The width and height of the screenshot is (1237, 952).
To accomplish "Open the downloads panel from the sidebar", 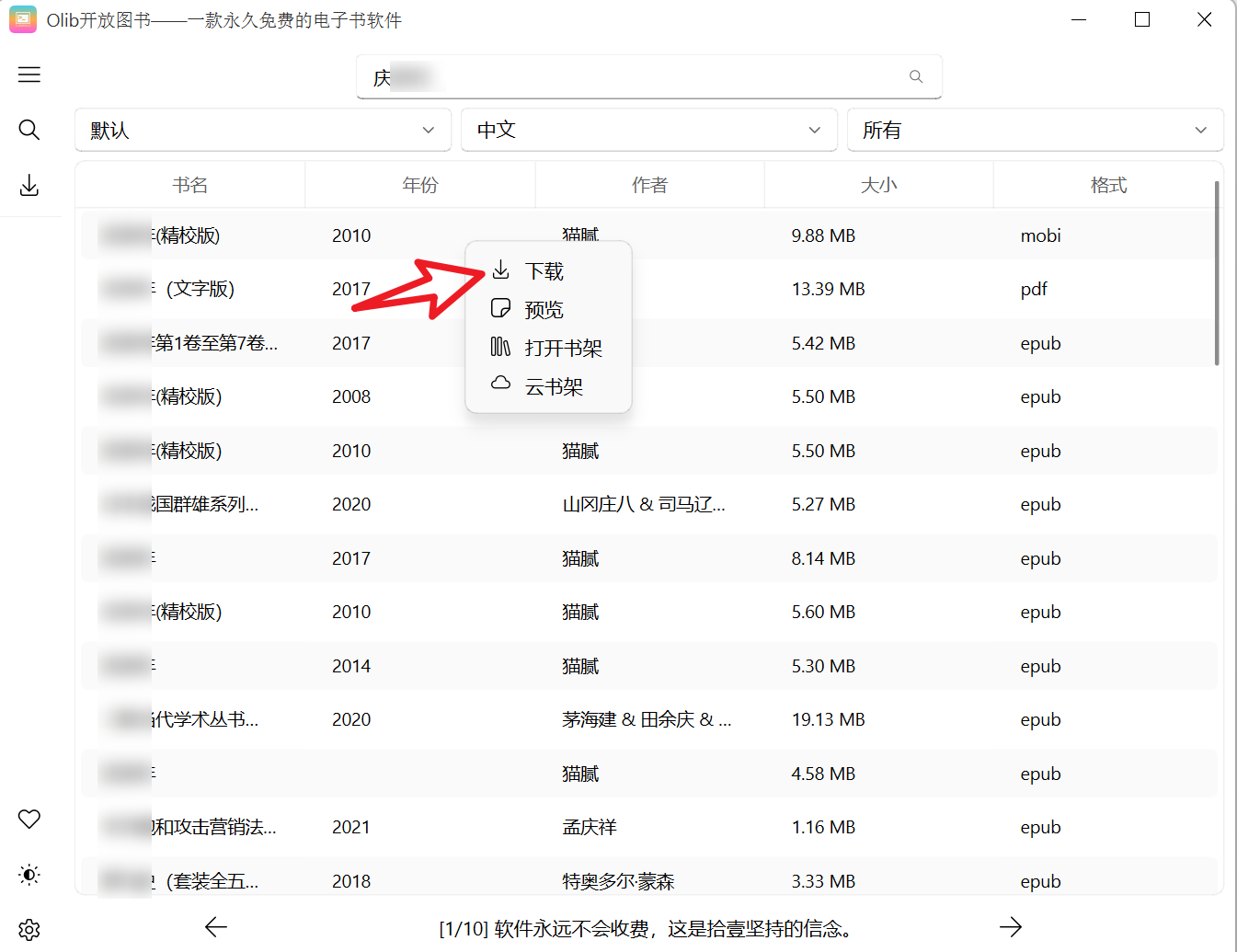I will click(29, 185).
